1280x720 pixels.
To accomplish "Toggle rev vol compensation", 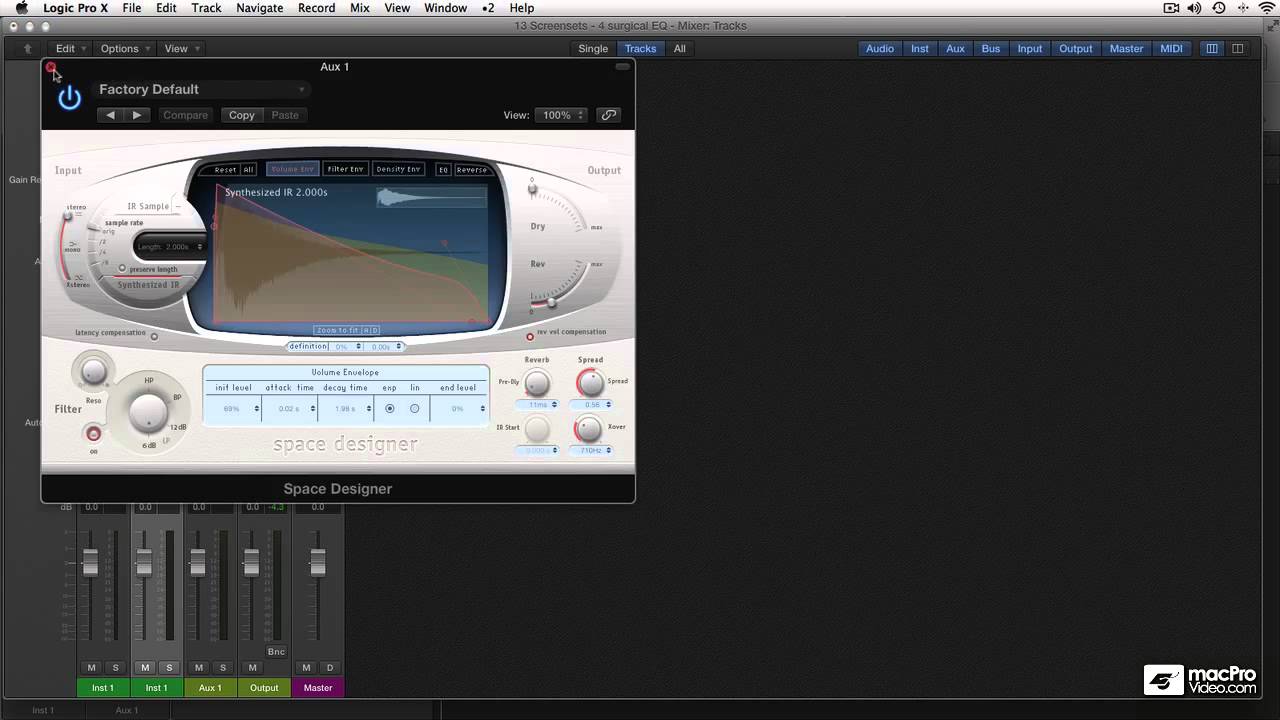I will [530, 337].
